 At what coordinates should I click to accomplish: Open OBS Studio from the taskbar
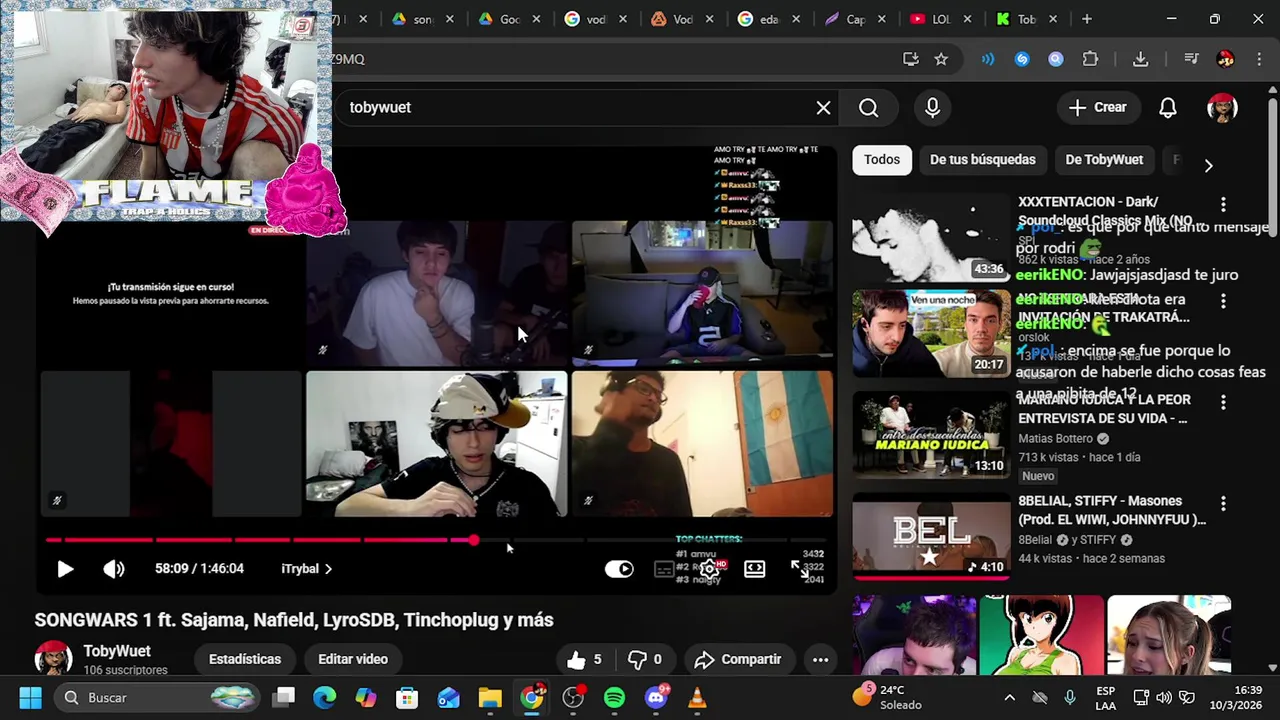pos(573,698)
